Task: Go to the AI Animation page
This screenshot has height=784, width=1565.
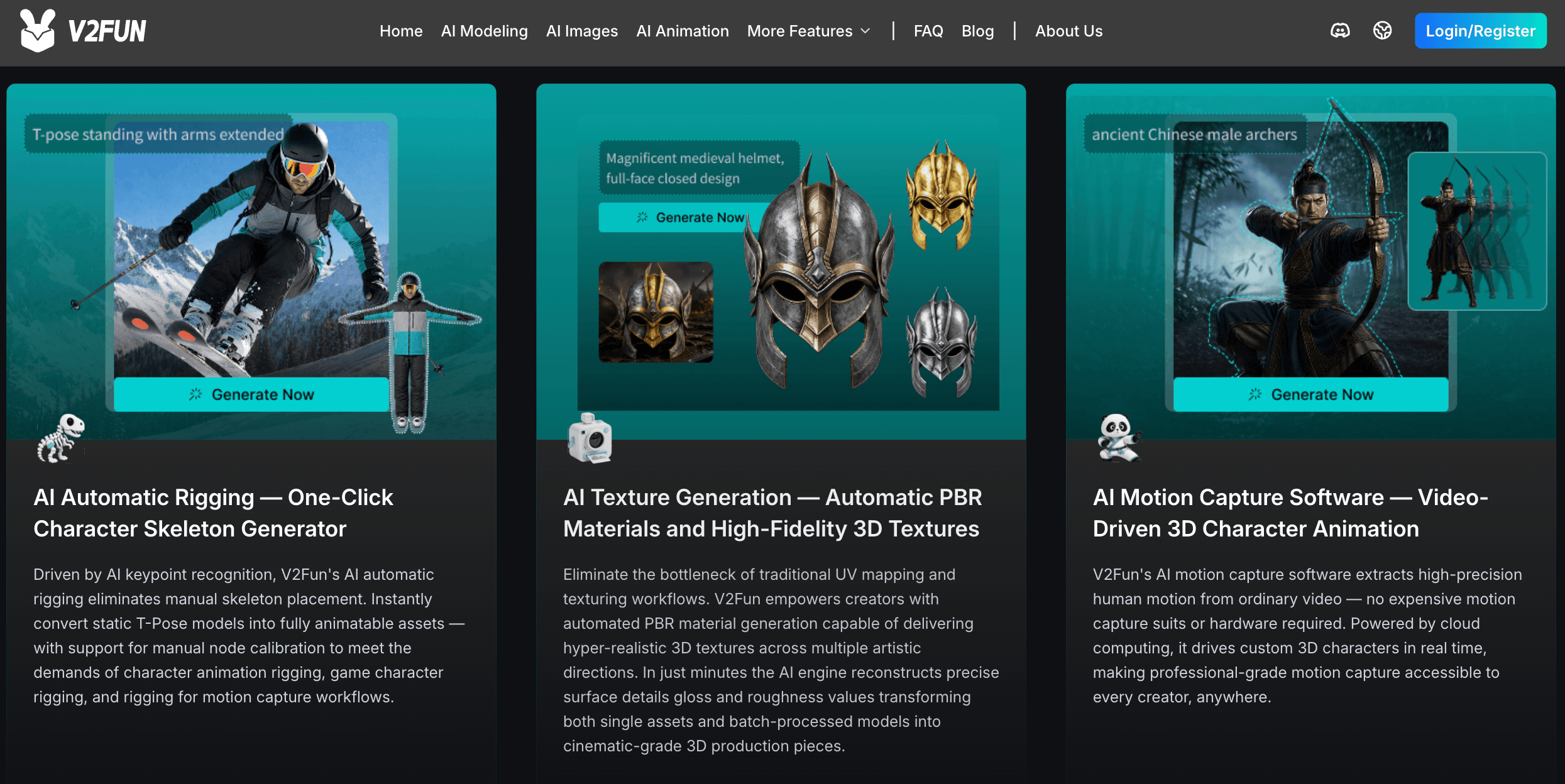Action: (683, 31)
